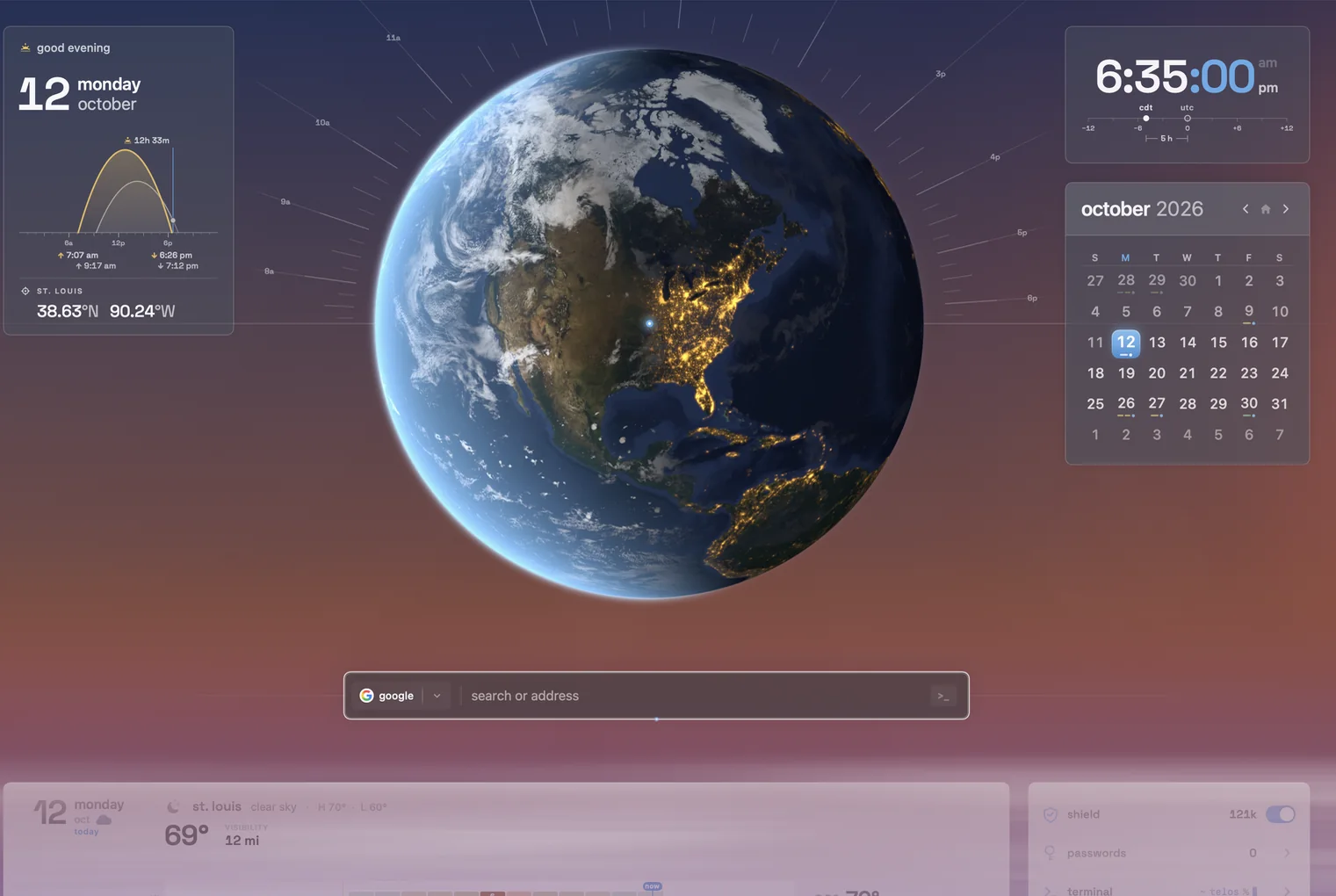The image size is (1336, 896).
Task: Click the october 2026 calendar heading
Action: (1142, 209)
